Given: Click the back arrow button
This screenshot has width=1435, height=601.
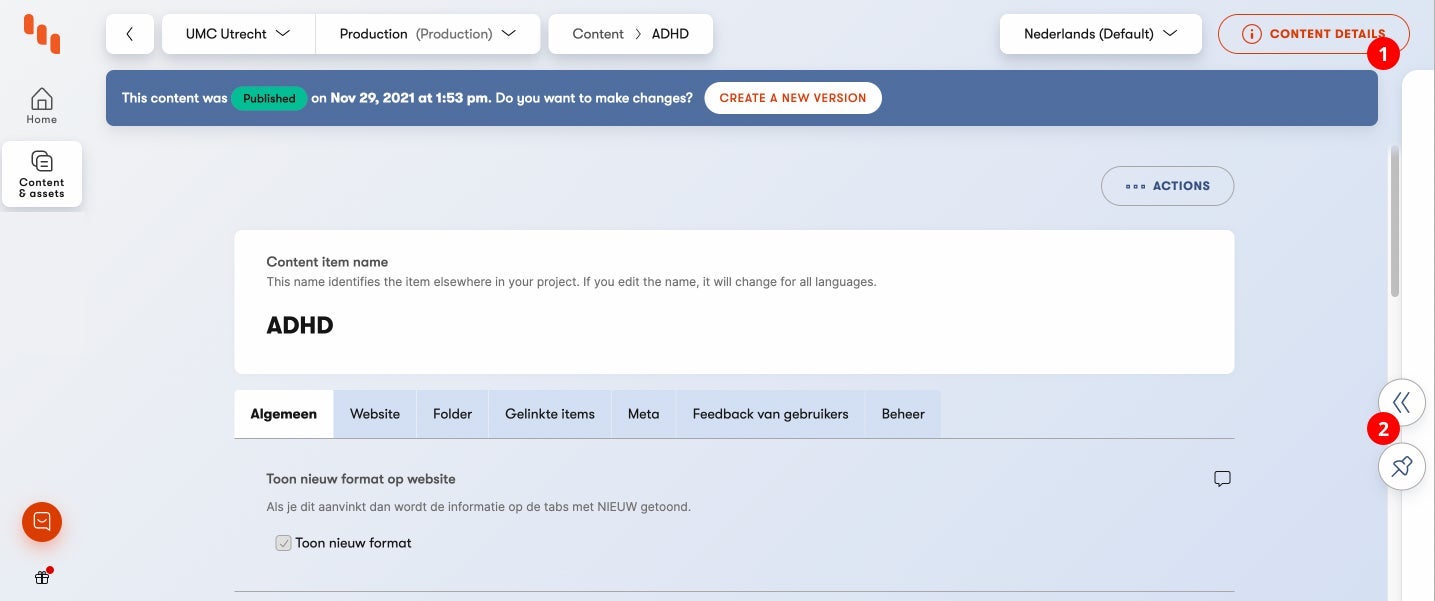Looking at the screenshot, I should (130, 34).
